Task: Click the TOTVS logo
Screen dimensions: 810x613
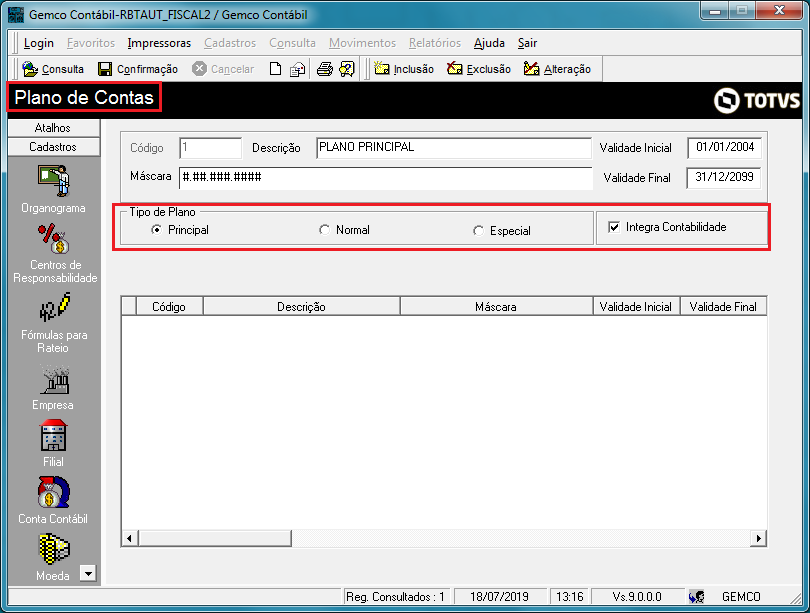Action: [757, 100]
